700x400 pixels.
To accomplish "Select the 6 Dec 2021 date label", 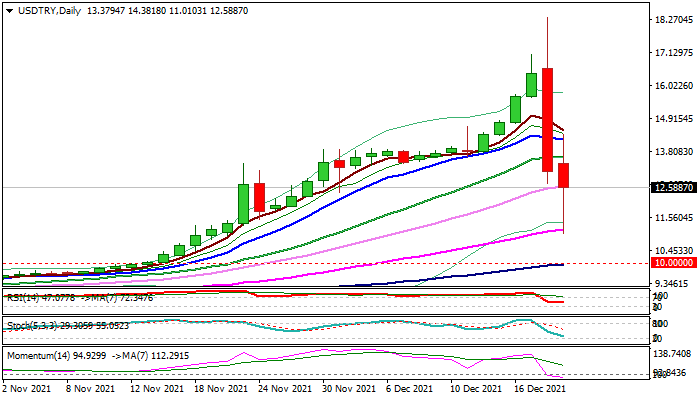I will click(413, 388).
